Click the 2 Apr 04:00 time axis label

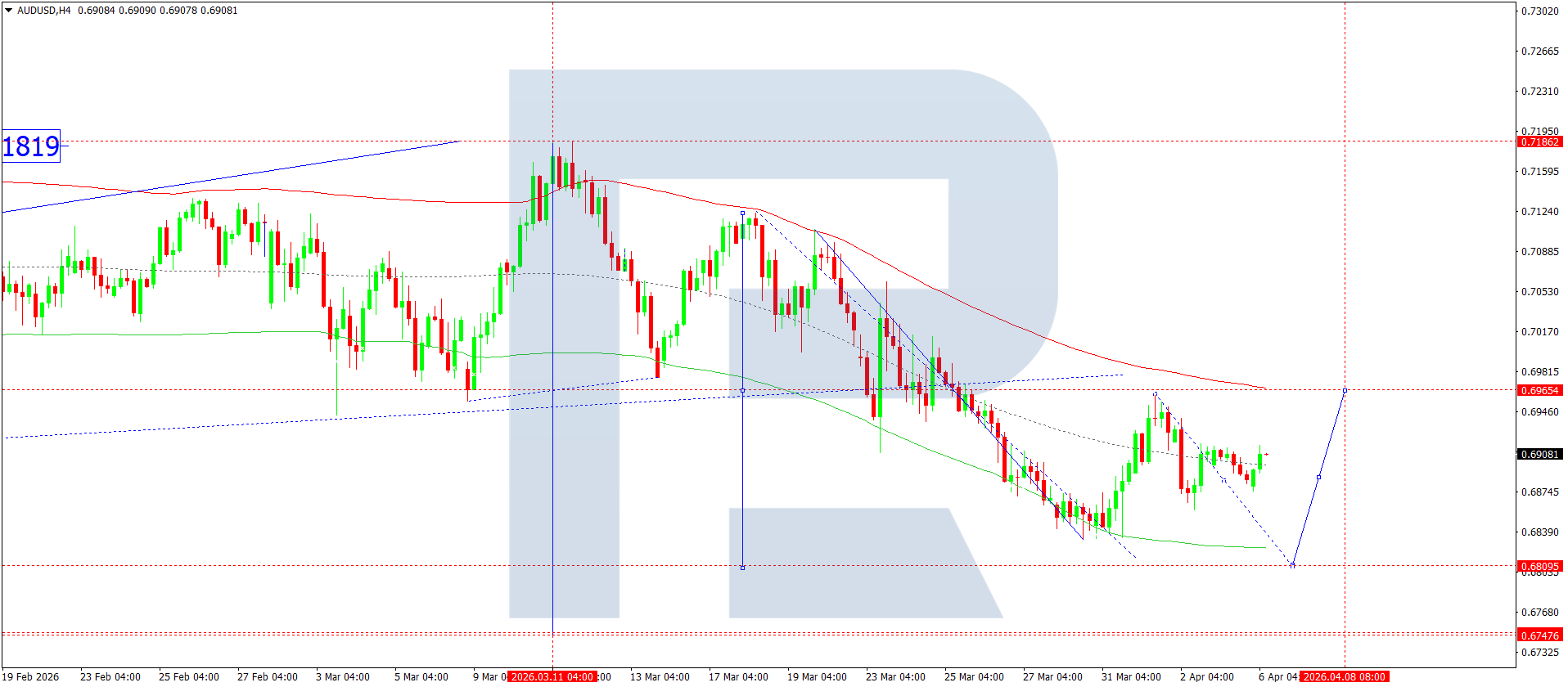pos(1206,676)
